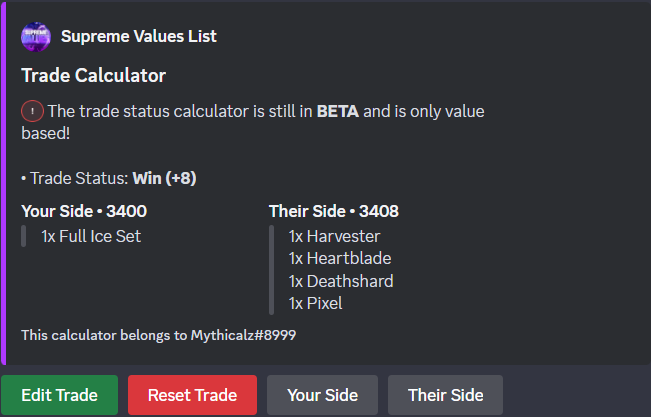Click the bold BETA word in description
651x417 pixels.
pos(337,112)
